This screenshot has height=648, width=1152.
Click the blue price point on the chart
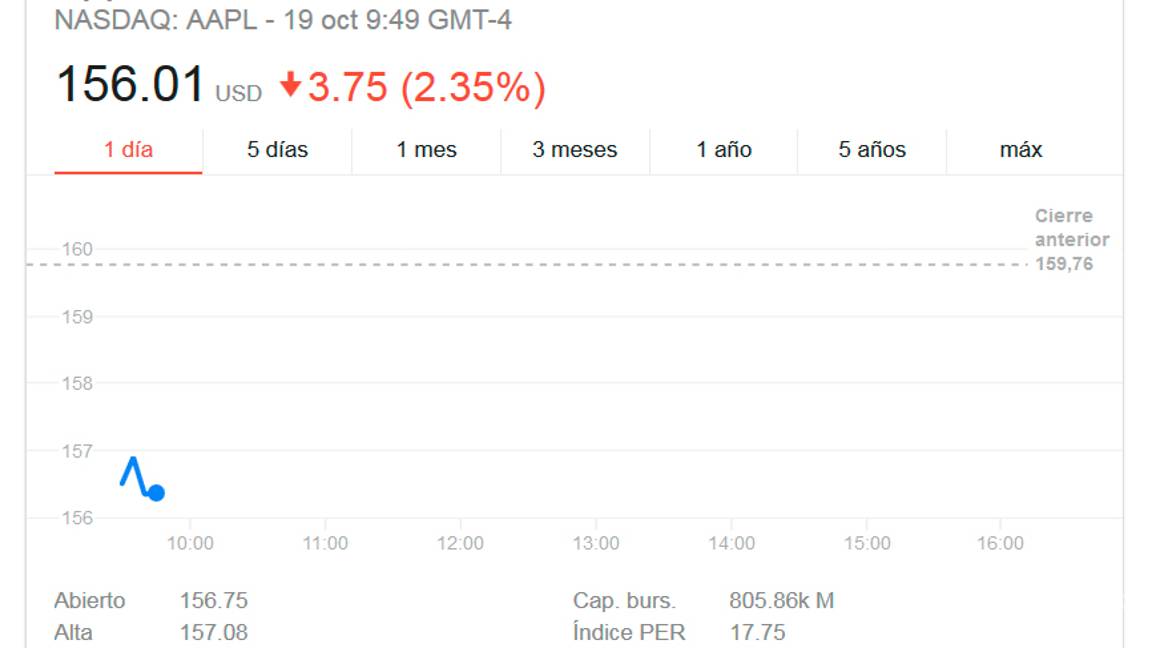[156, 491]
